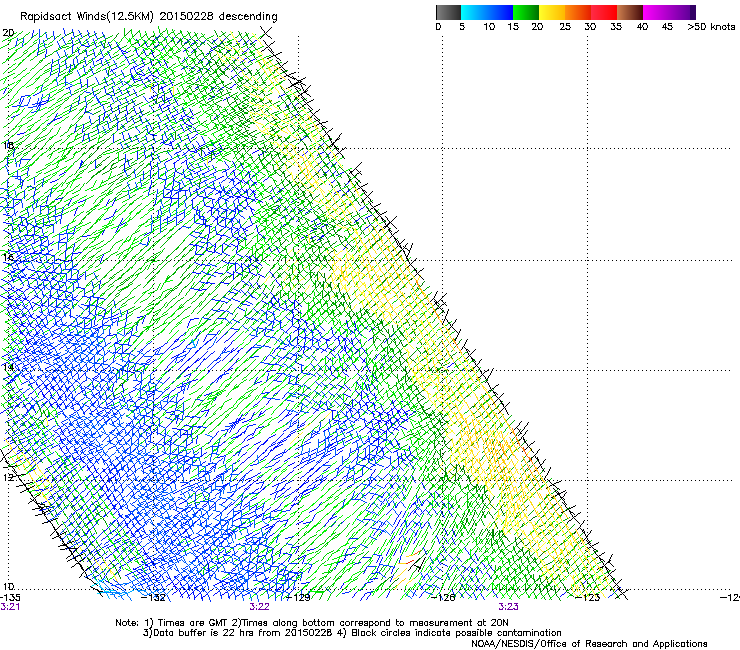Select the magenta 40-45 knots legend swatch
Screen dimensions: 740x650
(656, 12)
